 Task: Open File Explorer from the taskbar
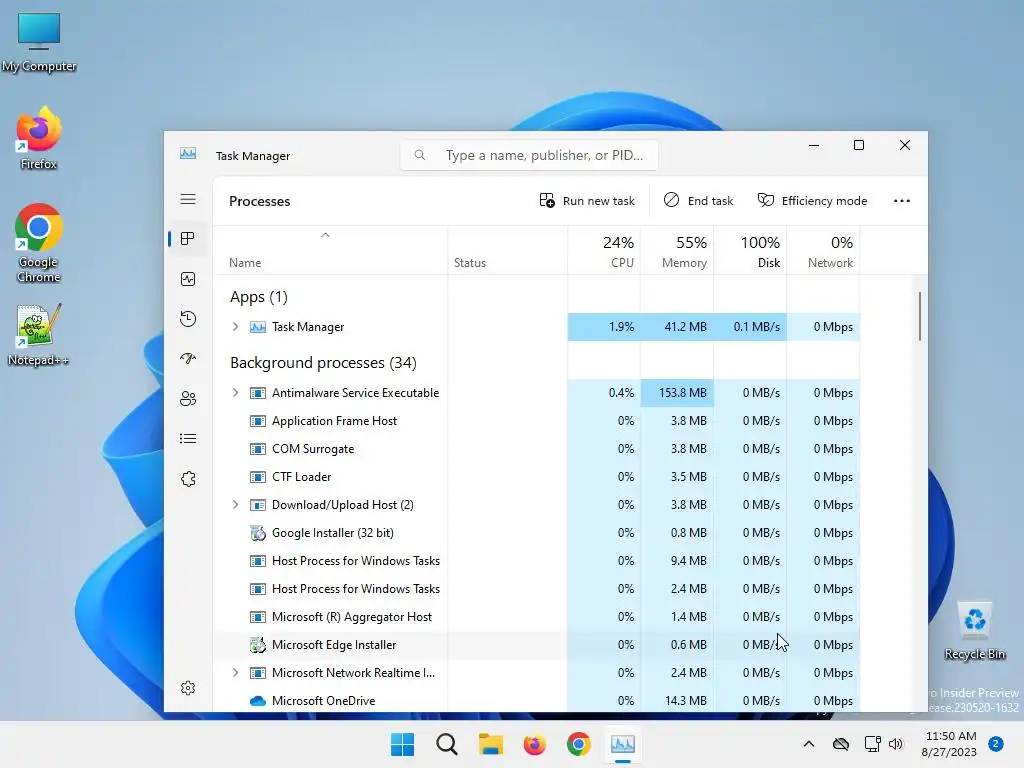(x=490, y=744)
